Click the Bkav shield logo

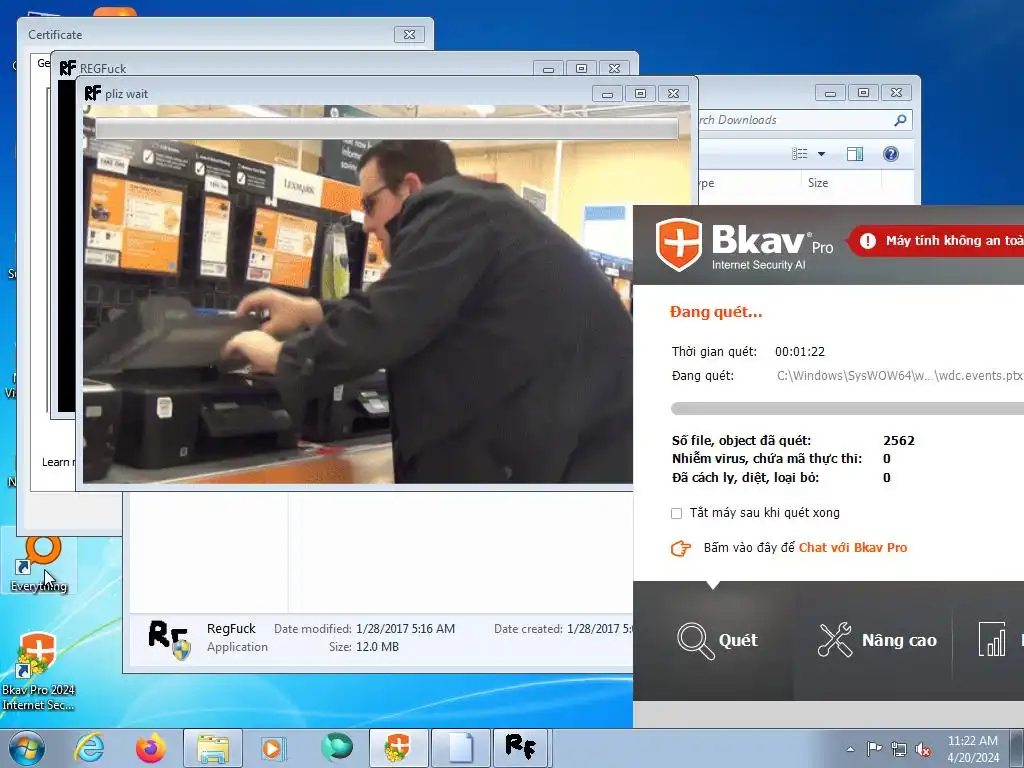(679, 244)
